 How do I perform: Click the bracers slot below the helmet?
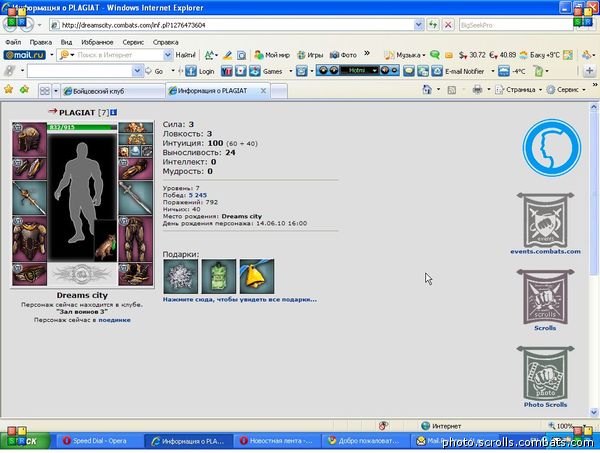[x=29, y=168]
